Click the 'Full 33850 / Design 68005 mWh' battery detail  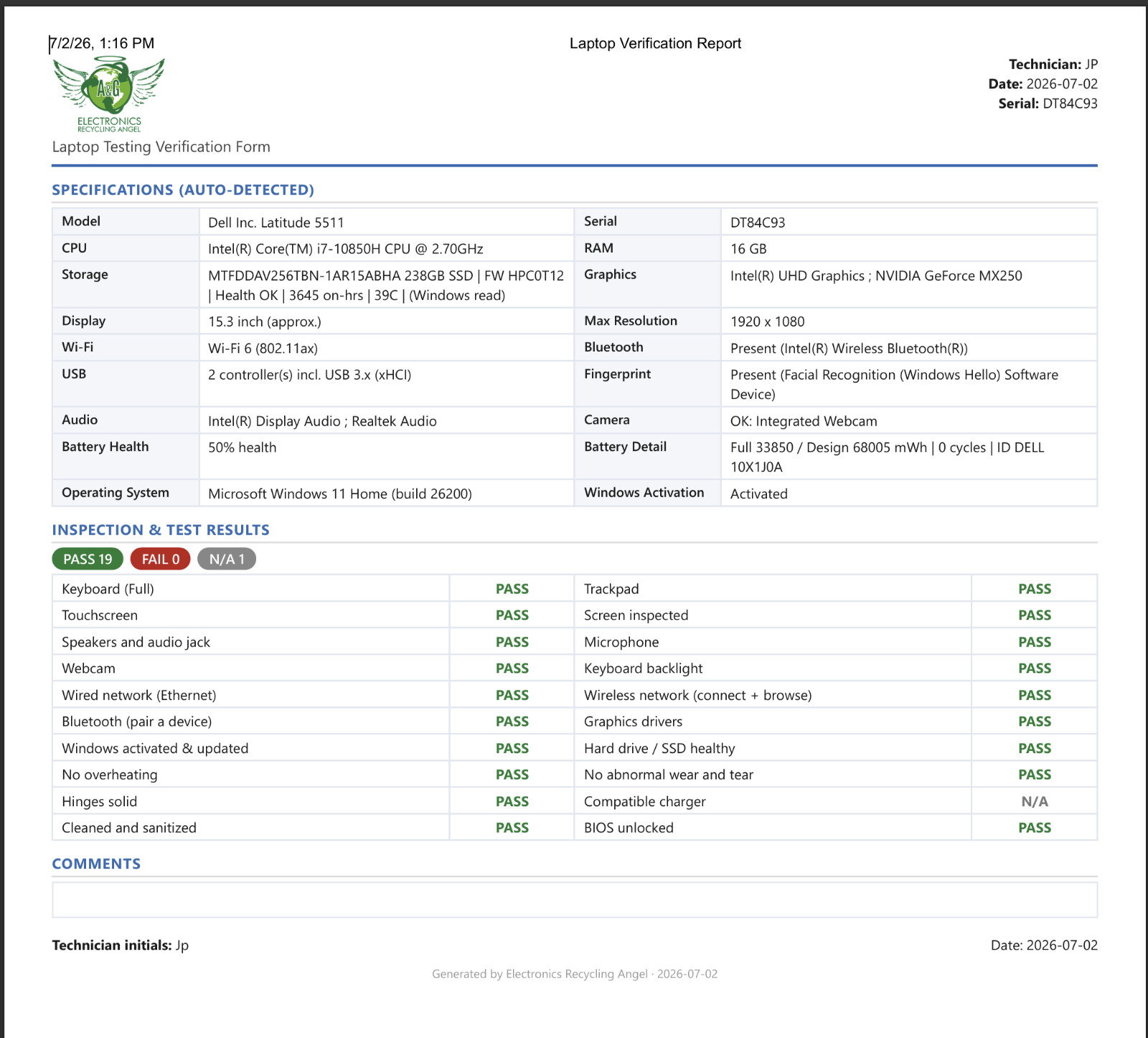829,448
